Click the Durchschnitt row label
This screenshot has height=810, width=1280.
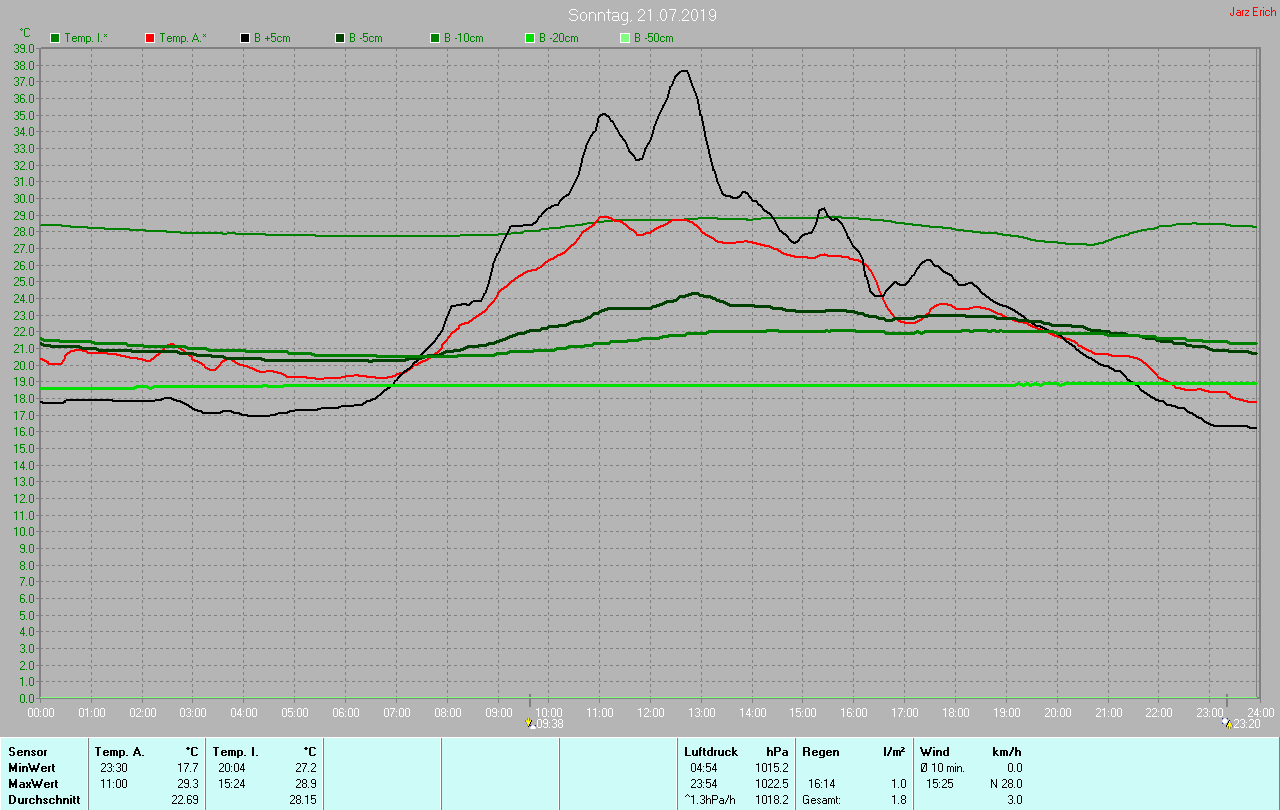coord(44,800)
